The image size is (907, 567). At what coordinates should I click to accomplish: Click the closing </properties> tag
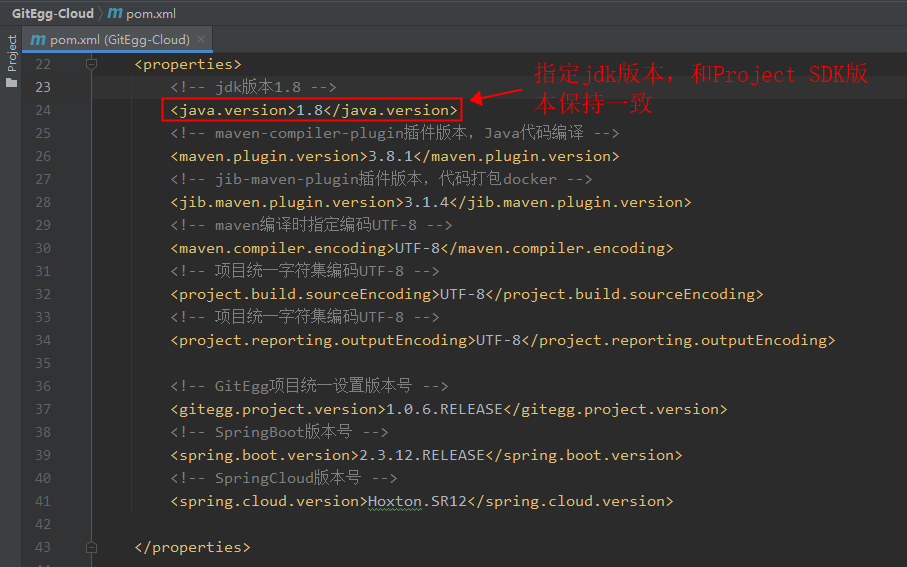[193, 547]
